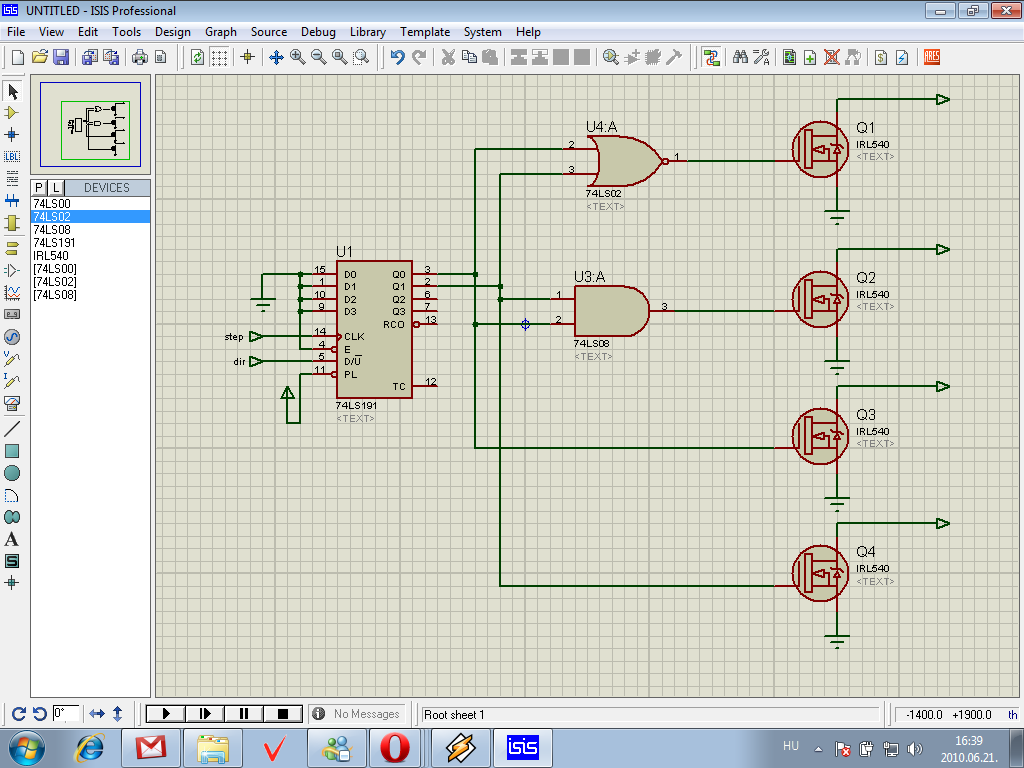Select the Selection Mode arrow tool

click(x=12, y=91)
